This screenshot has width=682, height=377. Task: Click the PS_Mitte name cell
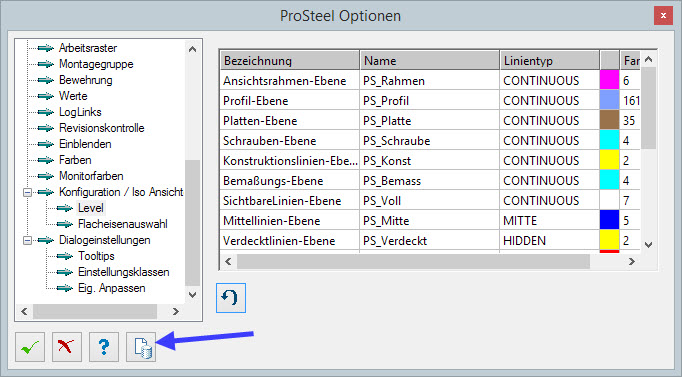click(x=429, y=221)
